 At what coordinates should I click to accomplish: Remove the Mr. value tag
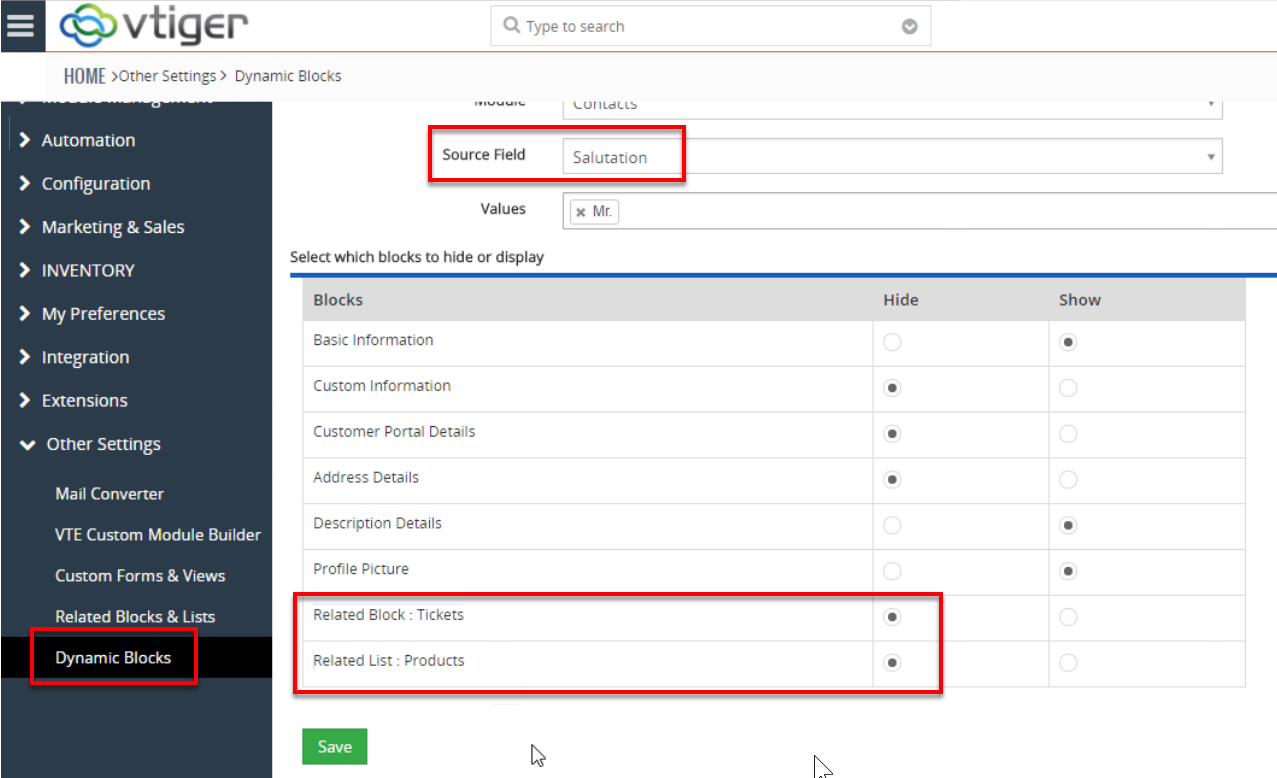coord(580,212)
